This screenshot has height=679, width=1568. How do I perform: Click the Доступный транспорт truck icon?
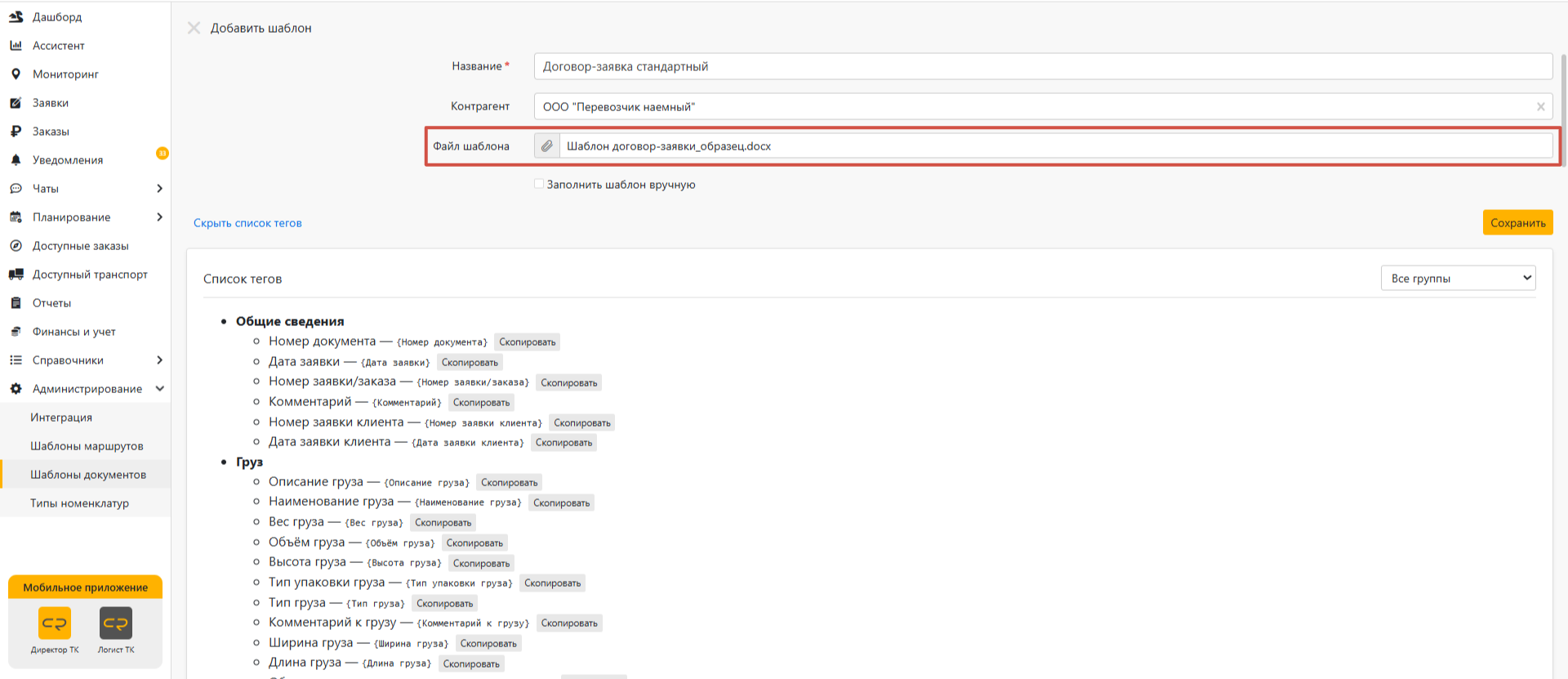click(16, 274)
